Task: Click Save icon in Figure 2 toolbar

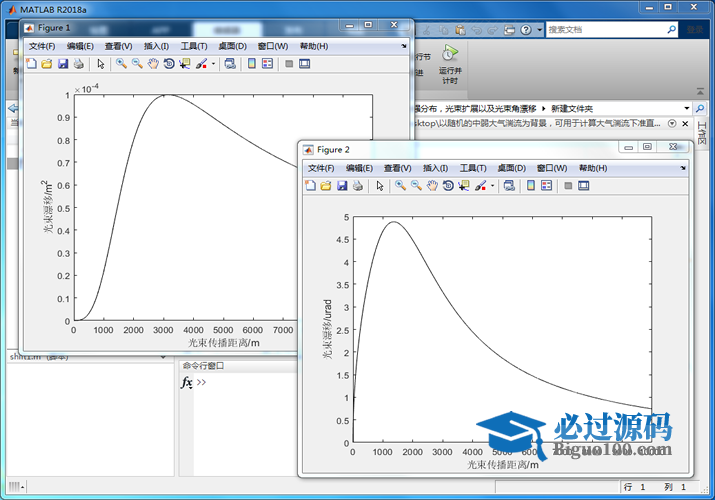Action: pos(342,186)
